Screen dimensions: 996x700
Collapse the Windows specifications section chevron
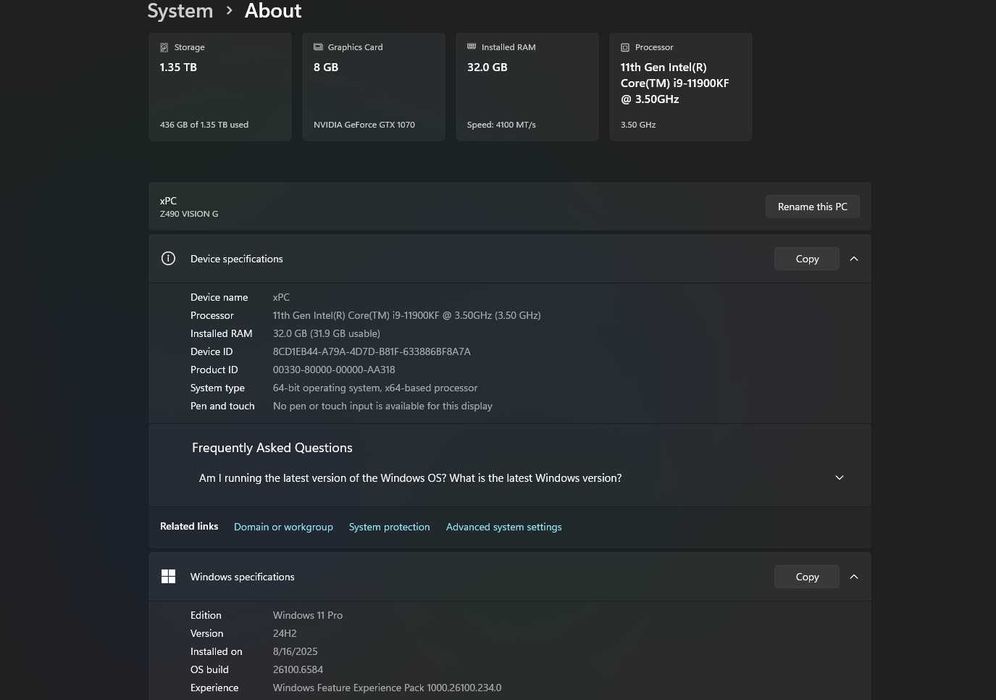854,576
